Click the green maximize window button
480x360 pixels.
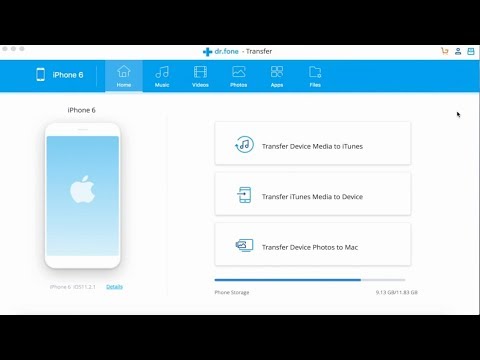(22, 49)
